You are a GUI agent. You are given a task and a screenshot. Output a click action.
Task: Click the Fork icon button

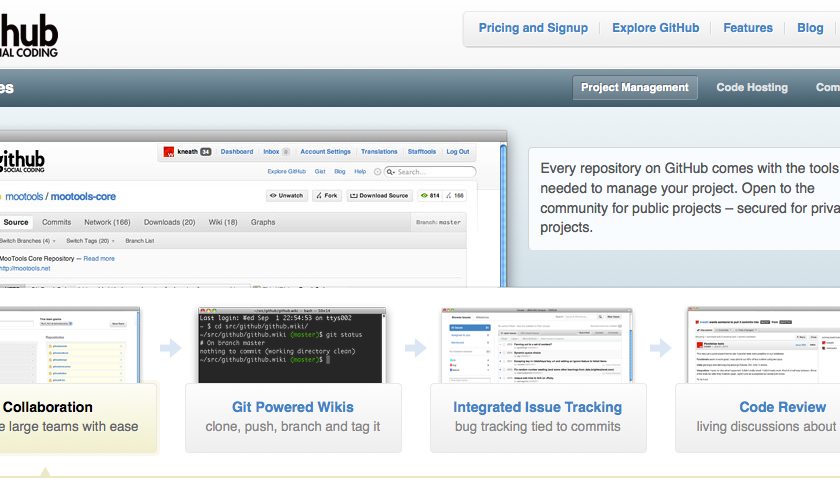tap(319, 196)
